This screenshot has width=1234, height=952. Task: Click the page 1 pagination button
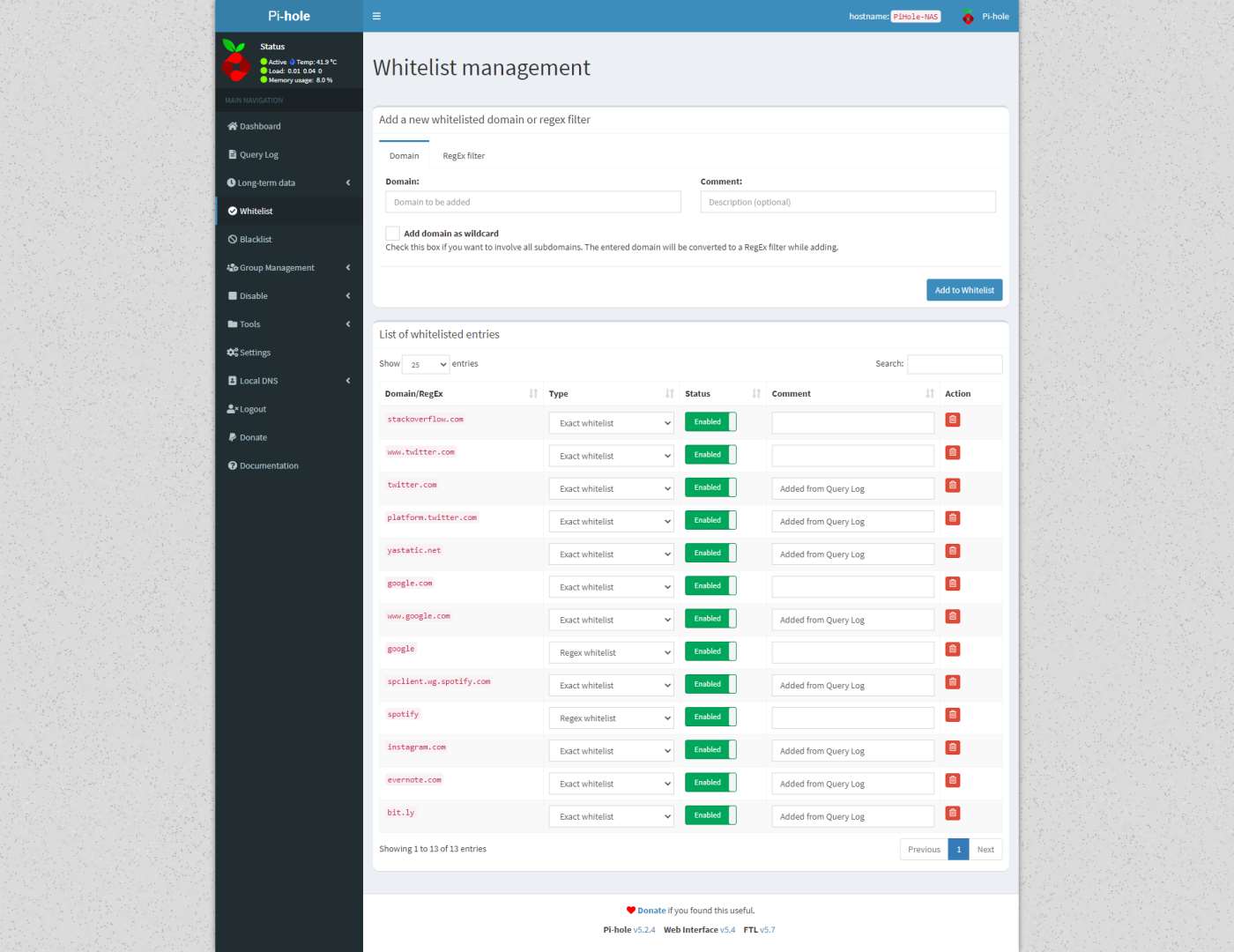958,850
